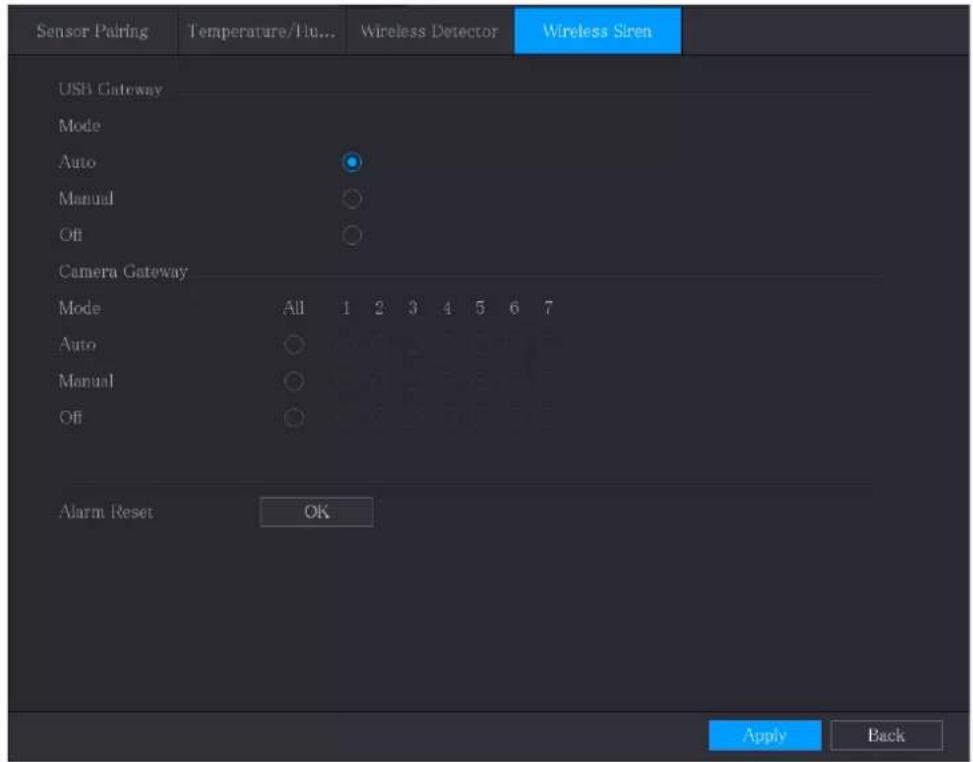Set Camera Gateway Off radio under All

(294, 418)
